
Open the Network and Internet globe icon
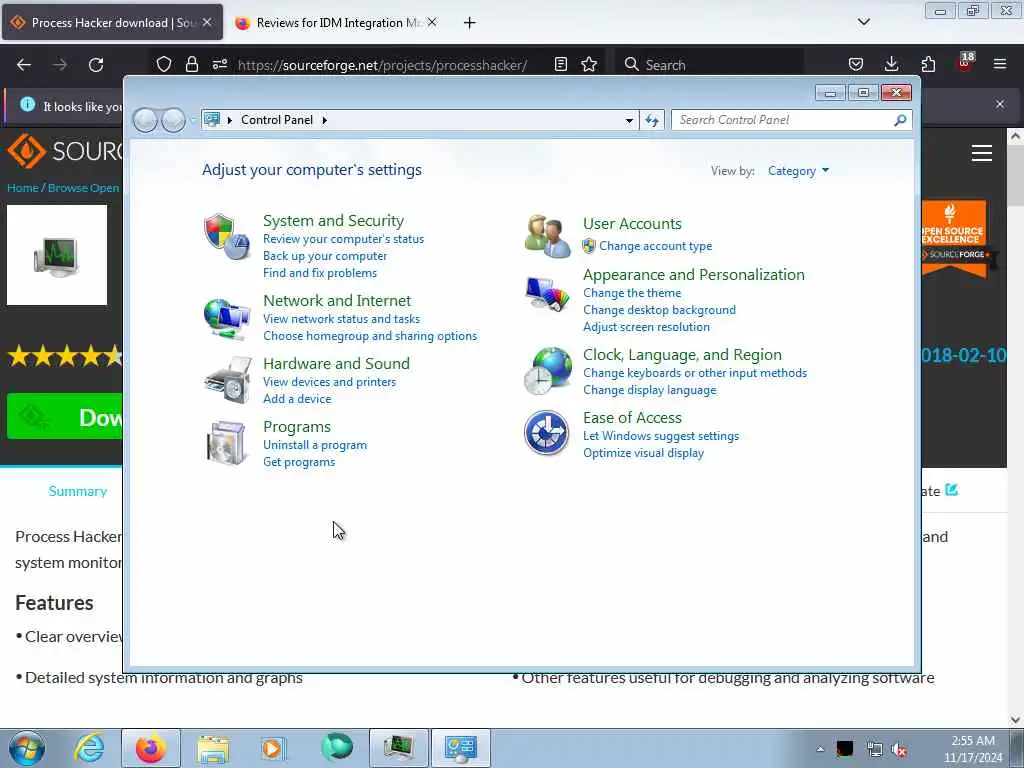(227, 318)
